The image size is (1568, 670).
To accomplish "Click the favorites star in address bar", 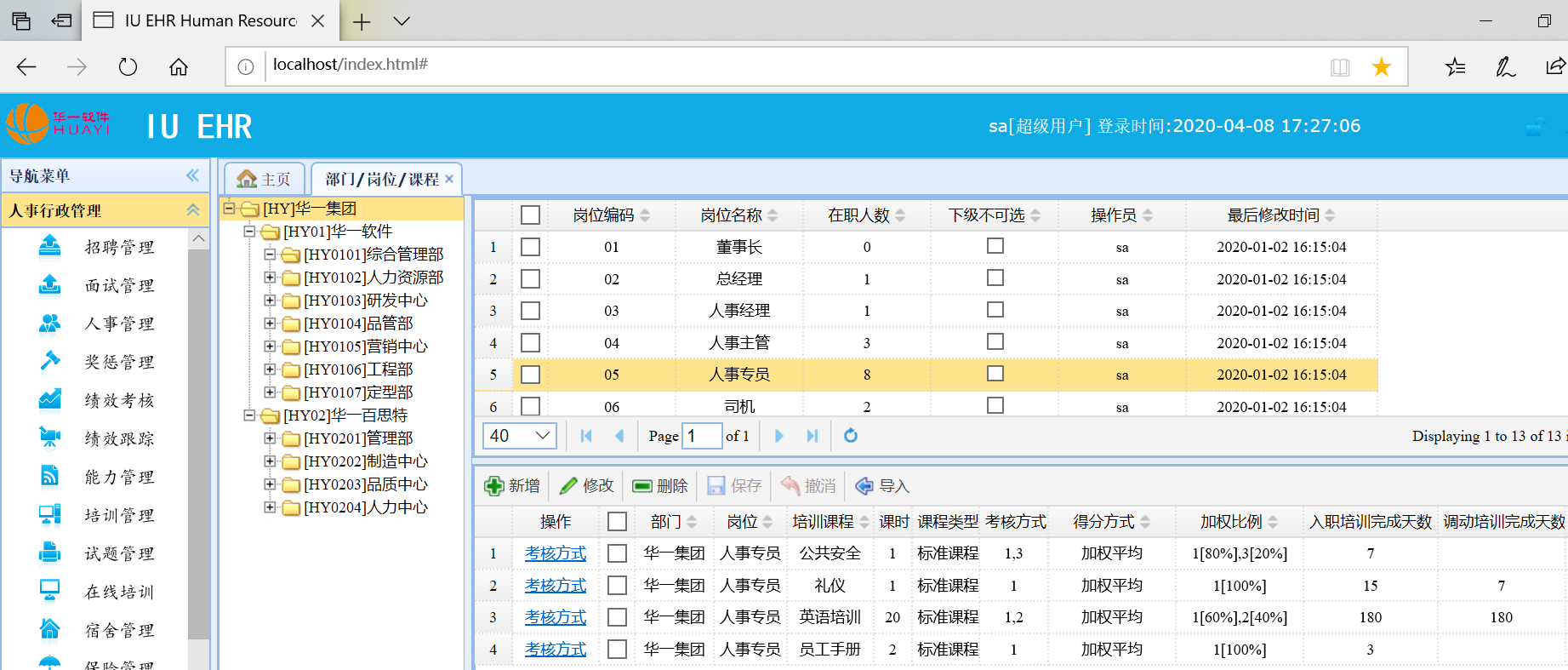I will click(1382, 66).
